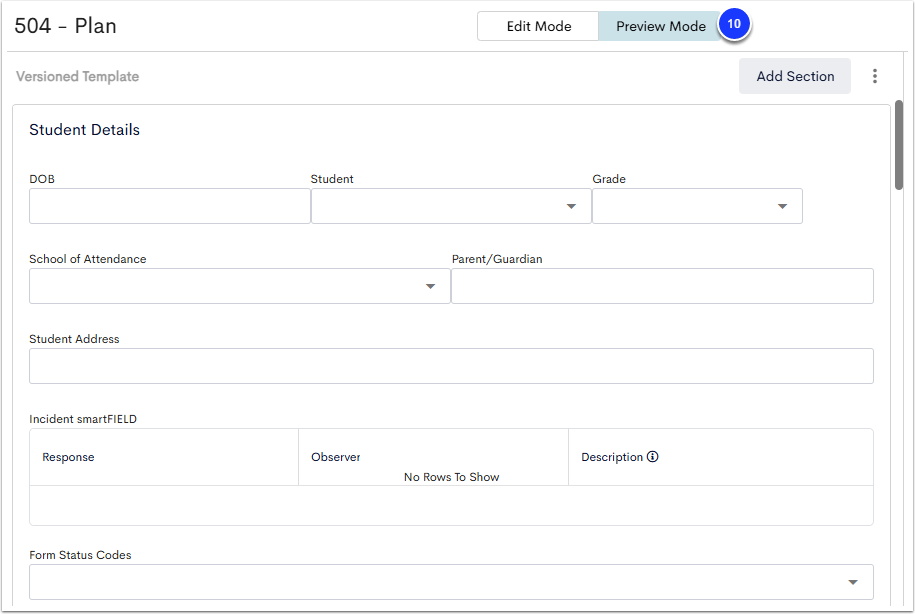Open the Student dropdown
The height and width of the screenshot is (614, 915).
[451, 206]
